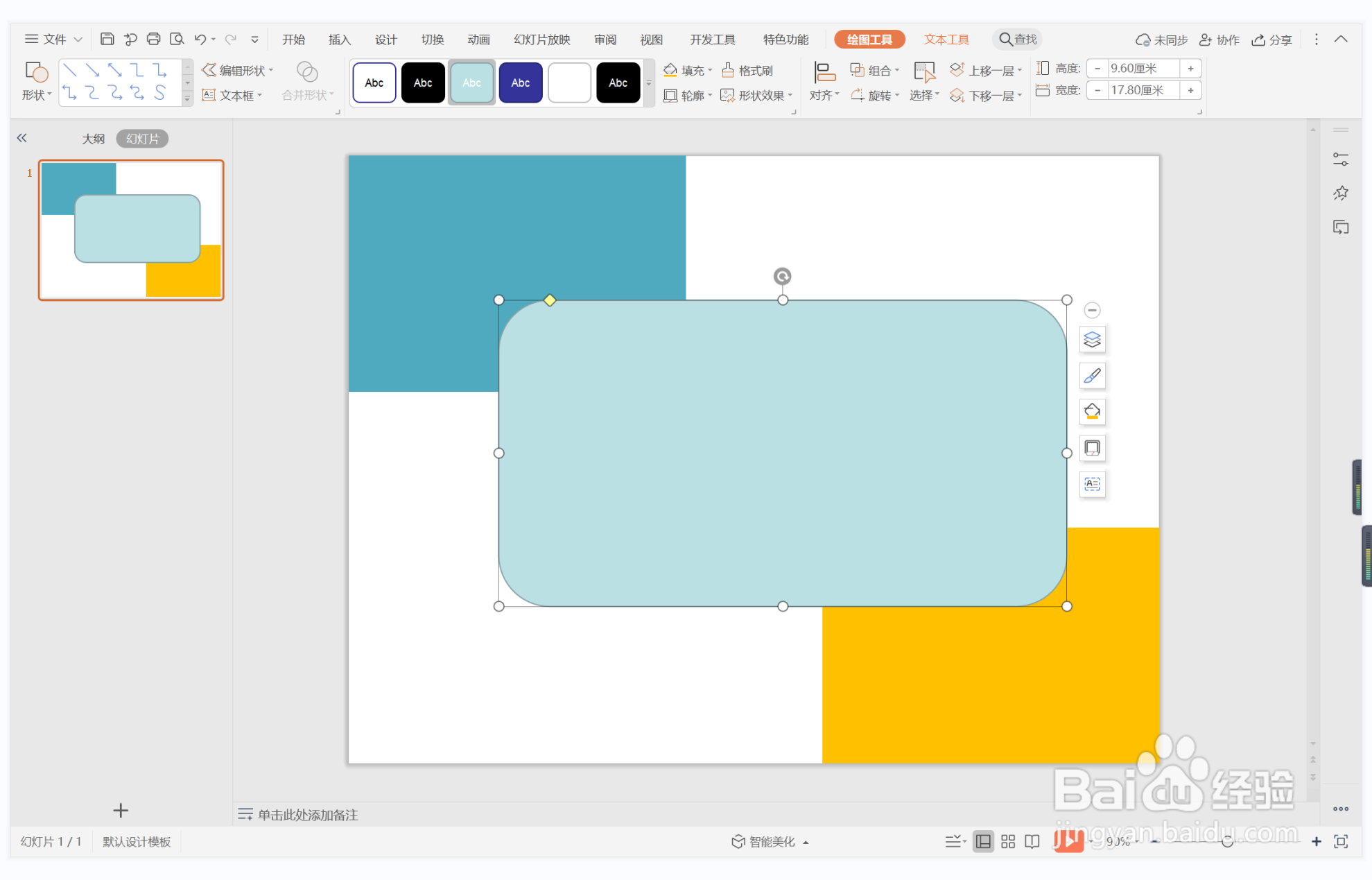Click the layers icon beside shape

click(1092, 340)
